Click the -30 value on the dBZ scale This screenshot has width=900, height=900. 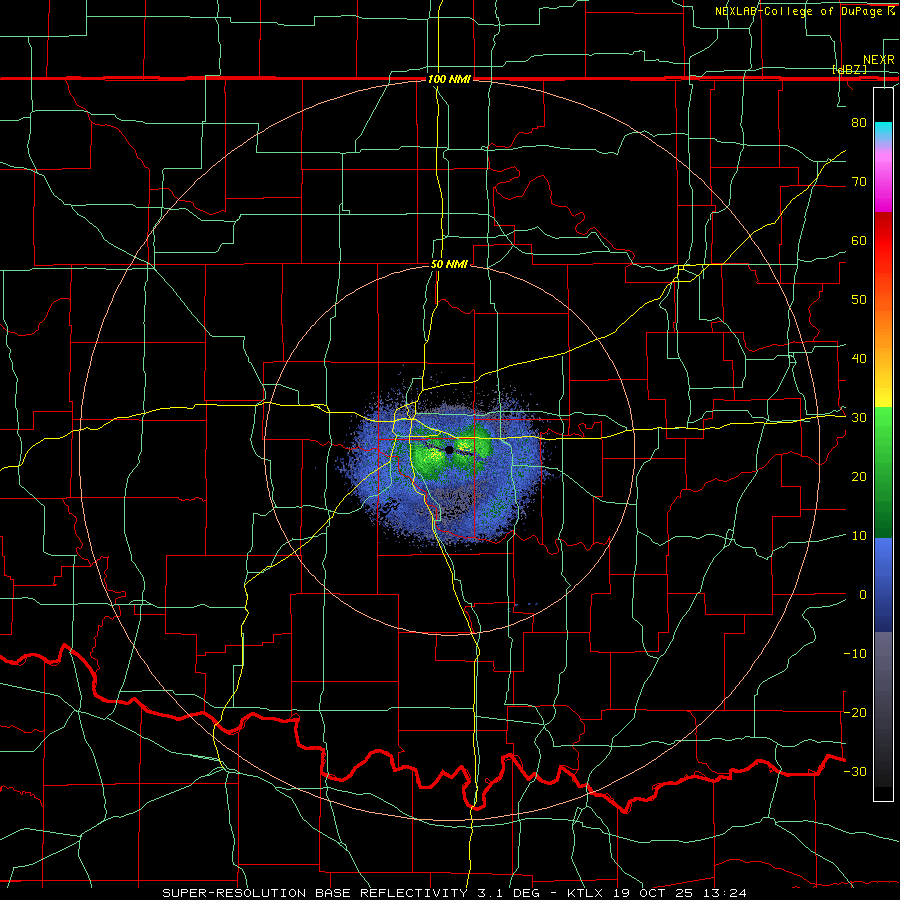[855, 771]
